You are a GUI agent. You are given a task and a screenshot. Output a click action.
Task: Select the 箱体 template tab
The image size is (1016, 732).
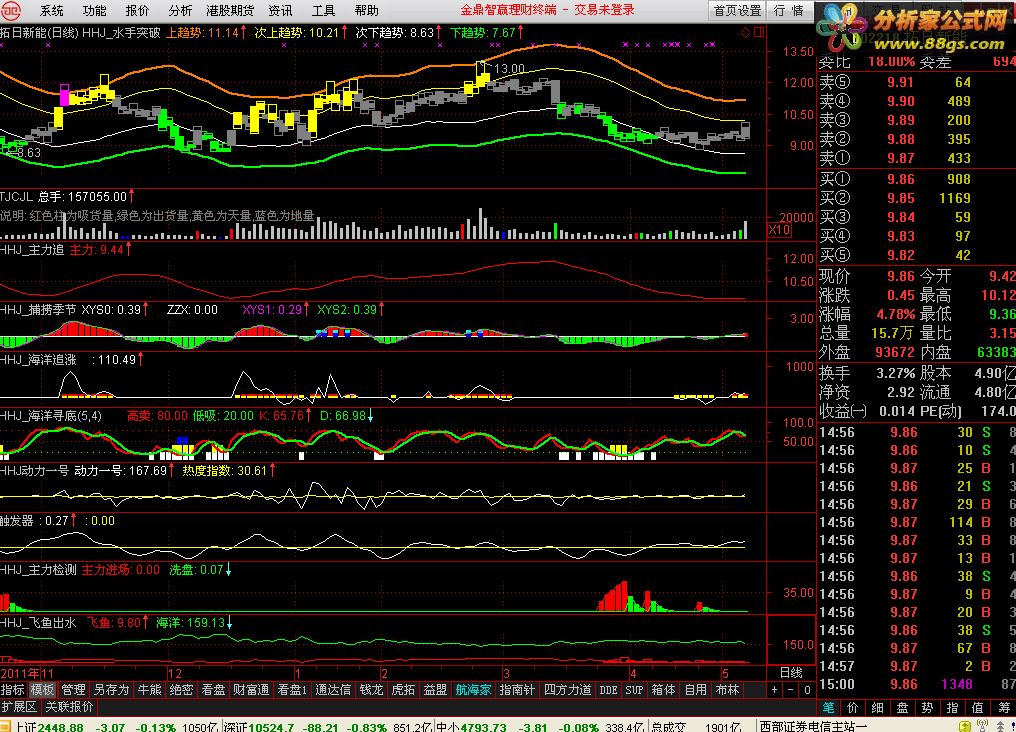tap(664, 690)
